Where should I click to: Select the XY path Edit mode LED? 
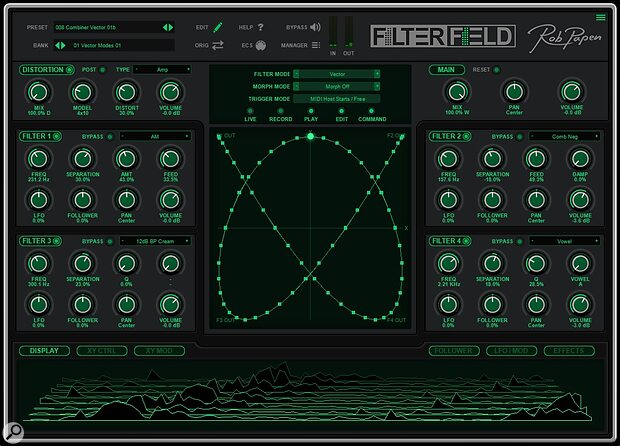pyautogui.click(x=342, y=111)
